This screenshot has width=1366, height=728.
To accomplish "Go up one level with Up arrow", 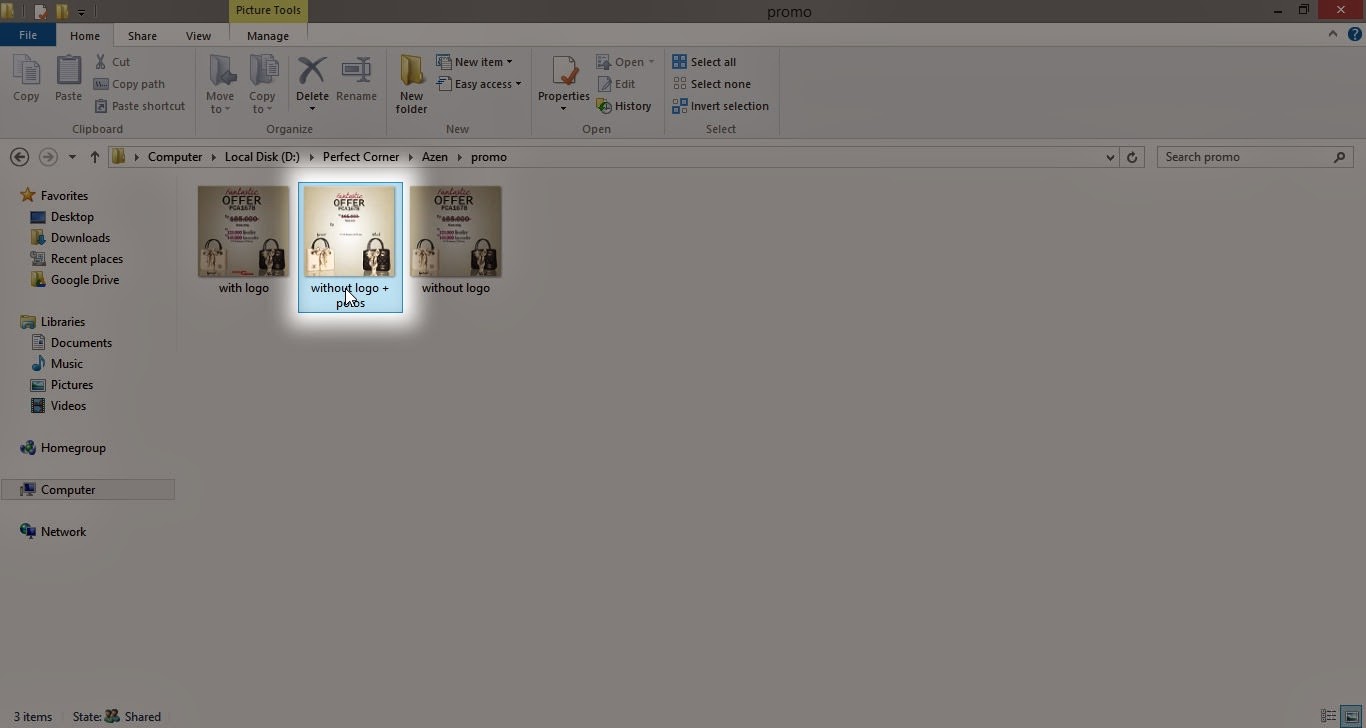I will (x=95, y=157).
